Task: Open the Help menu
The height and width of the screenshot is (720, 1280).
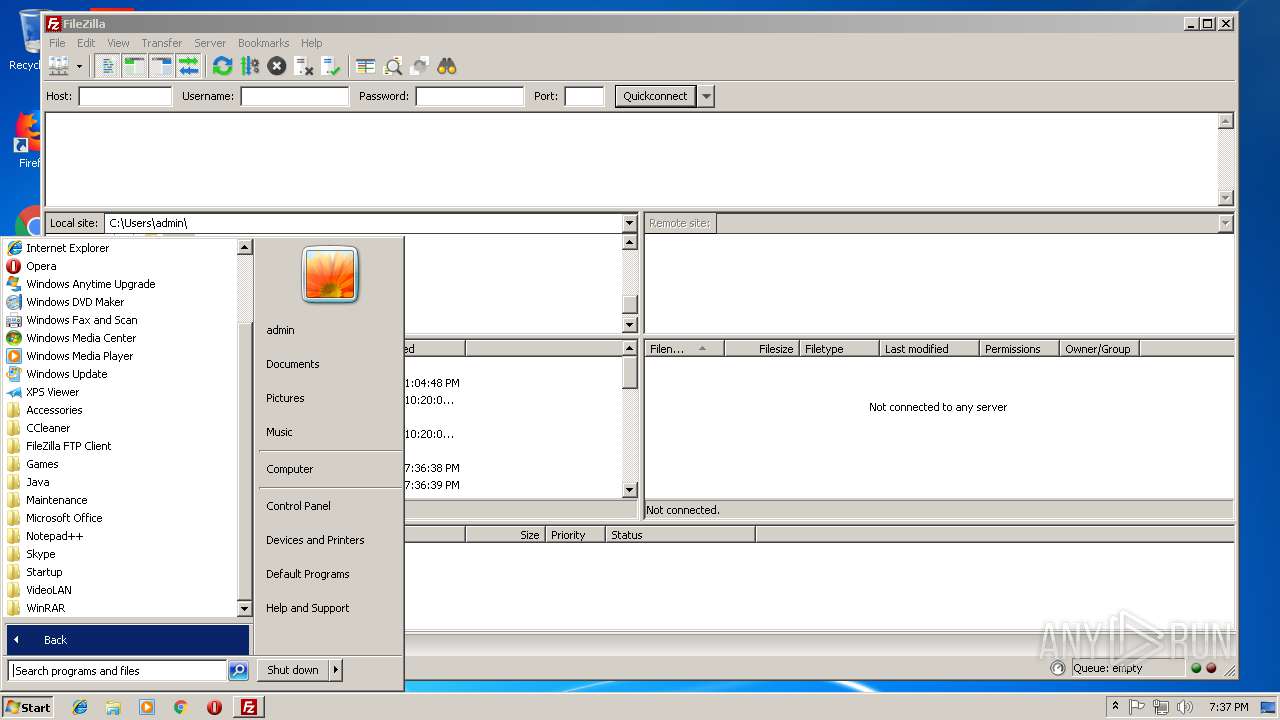Action: pos(312,43)
